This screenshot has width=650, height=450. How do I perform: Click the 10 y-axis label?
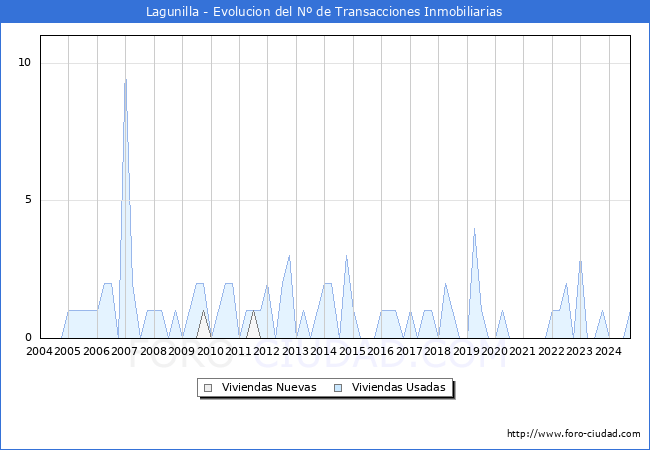click(24, 63)
